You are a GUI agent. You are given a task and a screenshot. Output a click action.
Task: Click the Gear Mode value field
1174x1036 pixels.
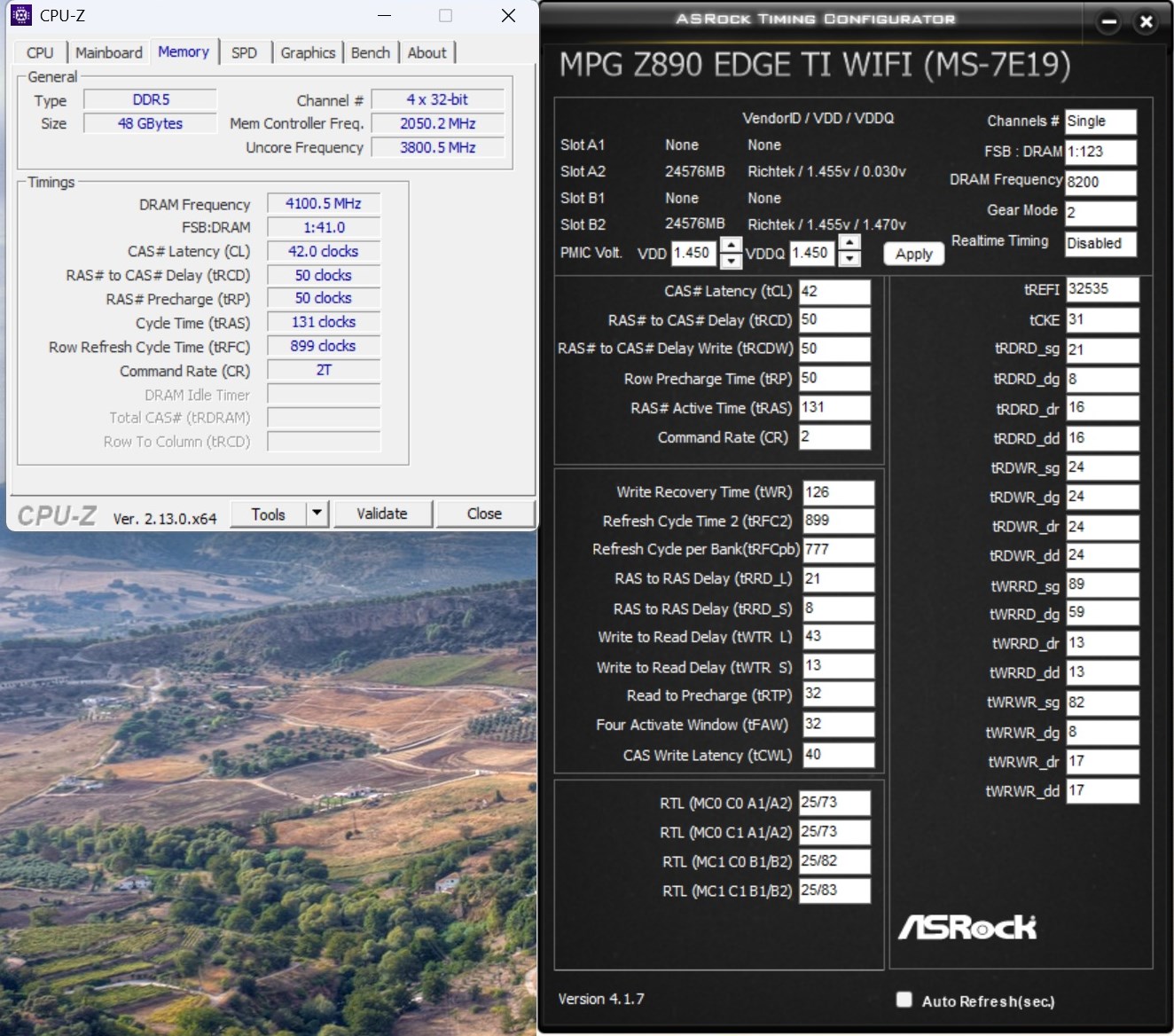(x=1100, y=213)
